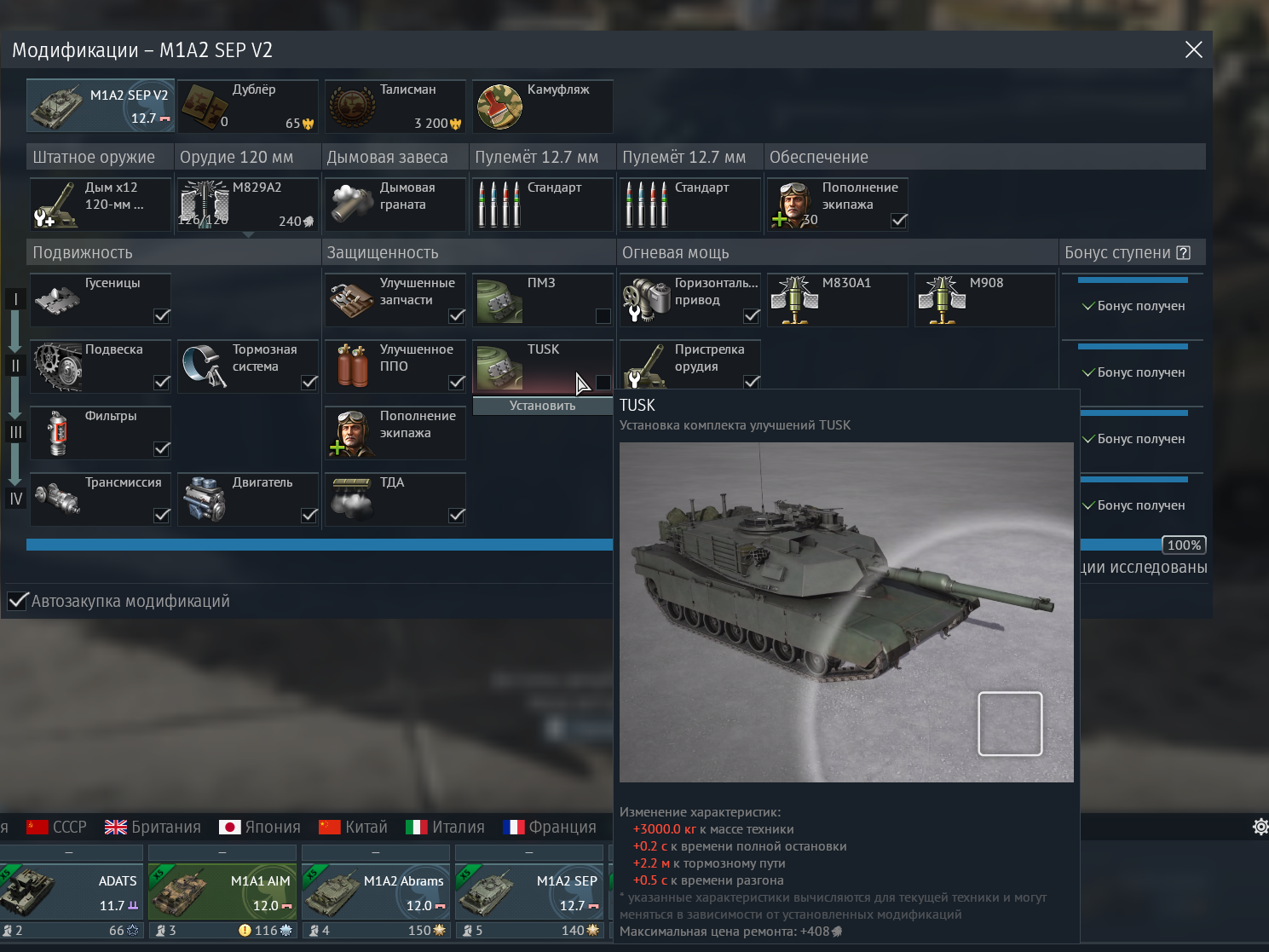Toggle the Подвеска checkbox
The height and width of the screenshot is (952, 1269).
click(x=162, y=383)
